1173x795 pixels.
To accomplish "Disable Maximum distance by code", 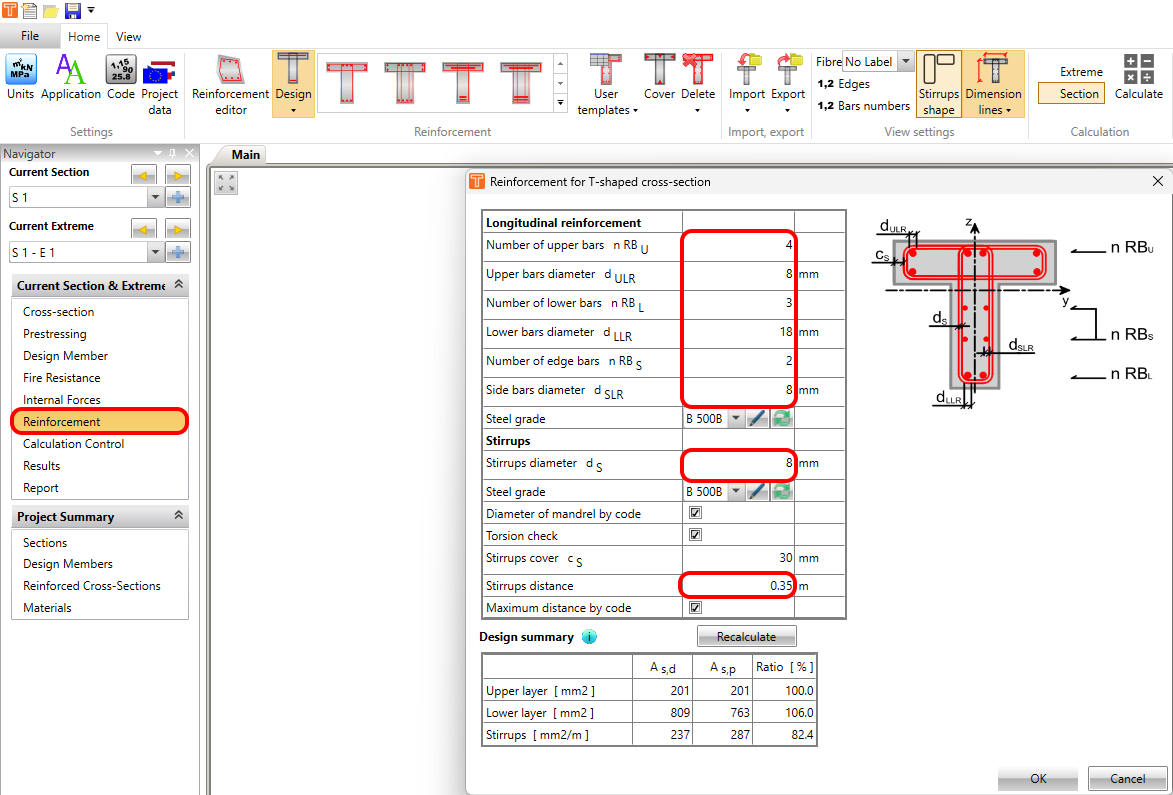I will tap(695, 608).
